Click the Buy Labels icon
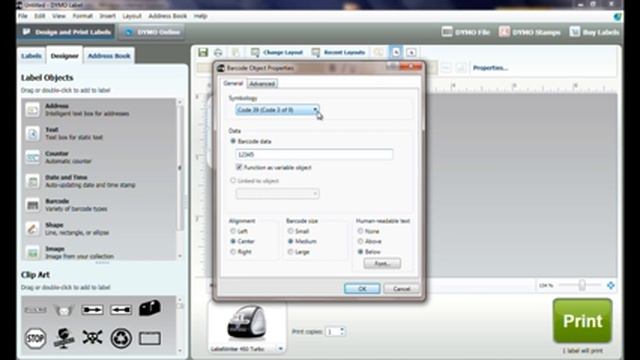Screen dimensions: 640x360 (x=575, y=31)
